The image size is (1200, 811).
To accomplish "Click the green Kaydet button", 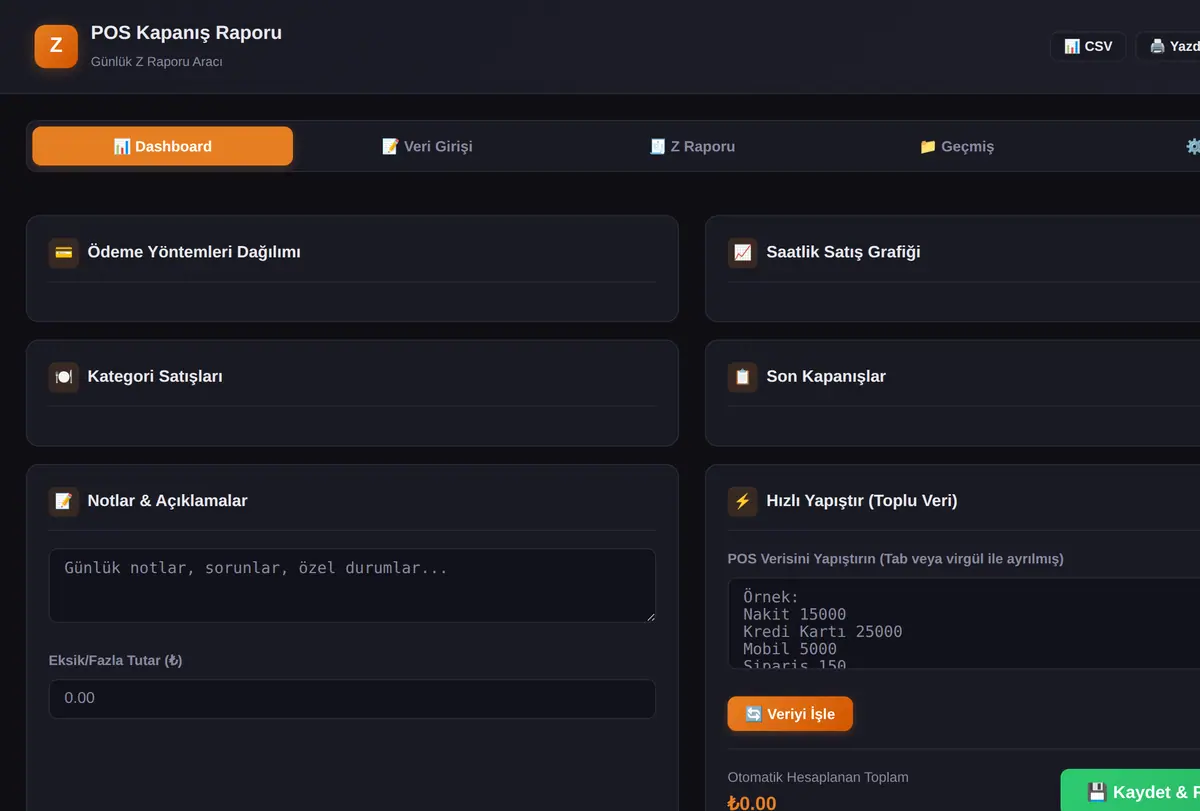I will (x=1130, y=791).
